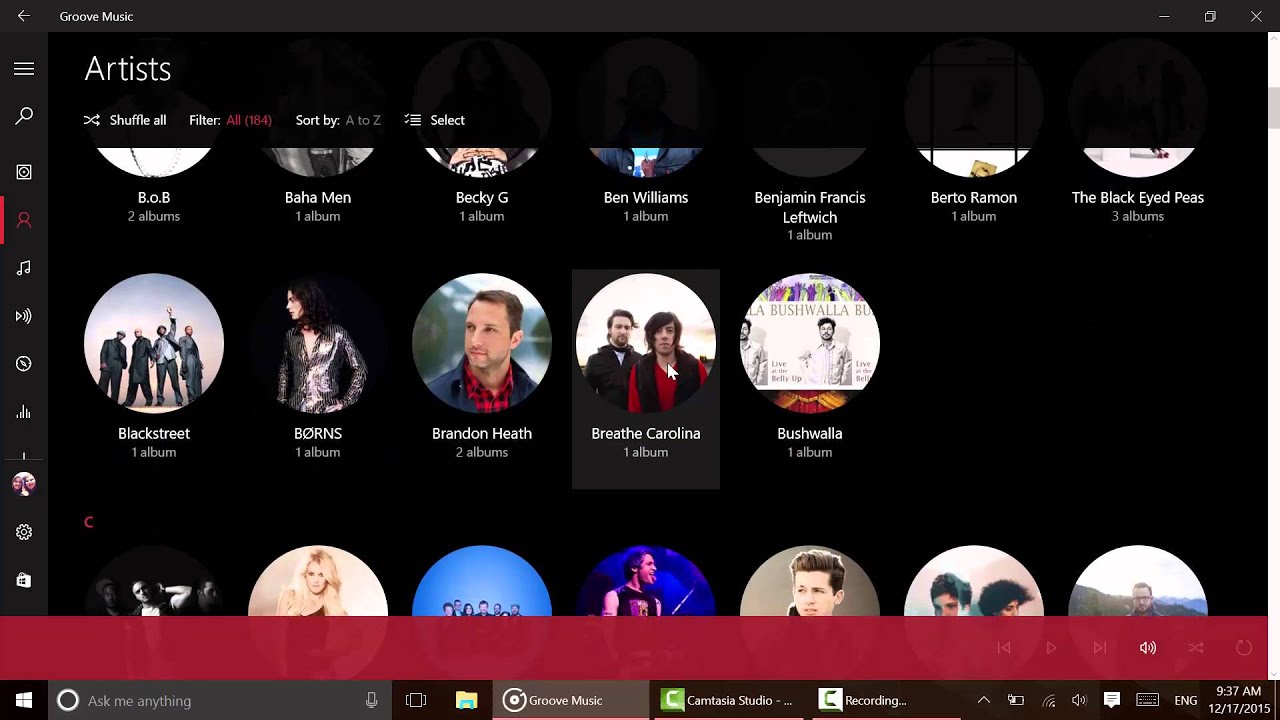Open blonde artist thumbnail under C

(318, 581)
